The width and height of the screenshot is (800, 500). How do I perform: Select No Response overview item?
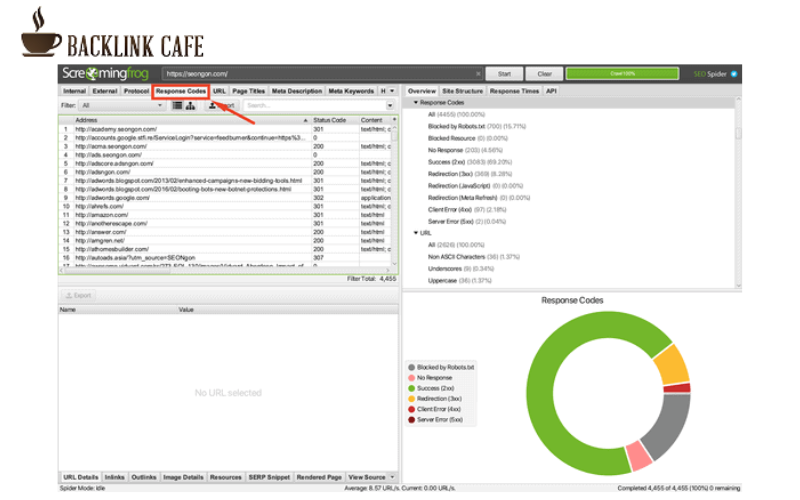pos(465,151)
